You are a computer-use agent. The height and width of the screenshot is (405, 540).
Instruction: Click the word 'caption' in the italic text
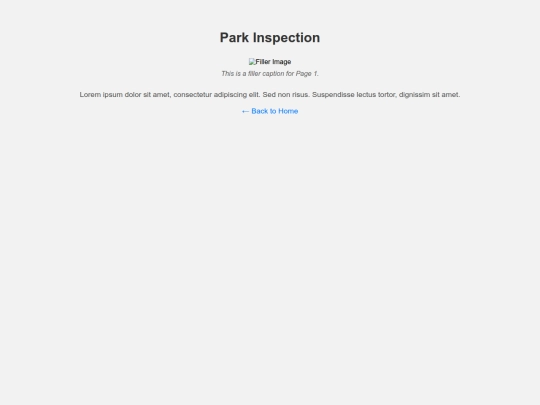pyautogui.click(x=273, y=74)
